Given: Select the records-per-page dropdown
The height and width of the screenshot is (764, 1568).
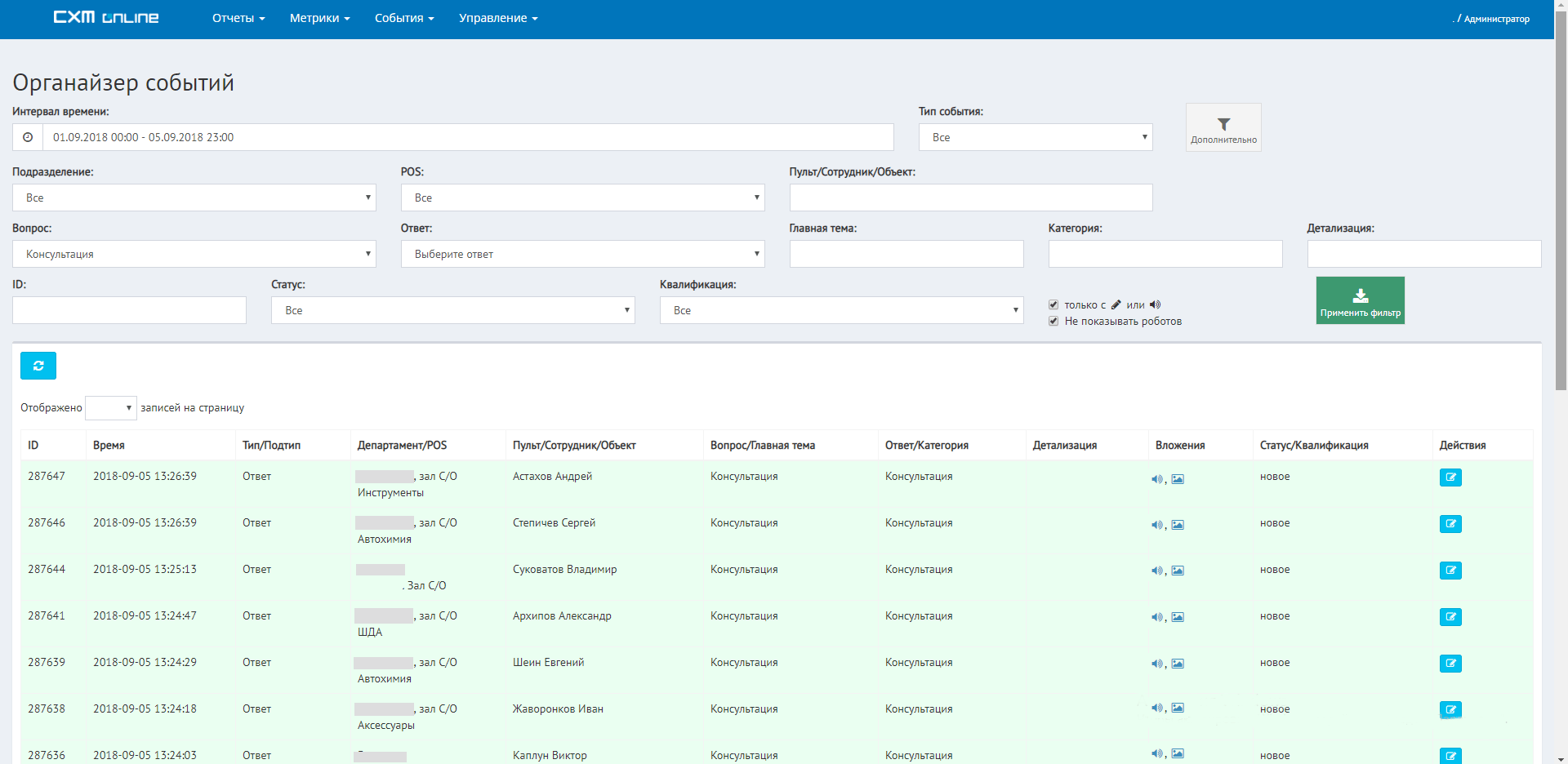Looking at the screenshot, I should click(110, 407).
